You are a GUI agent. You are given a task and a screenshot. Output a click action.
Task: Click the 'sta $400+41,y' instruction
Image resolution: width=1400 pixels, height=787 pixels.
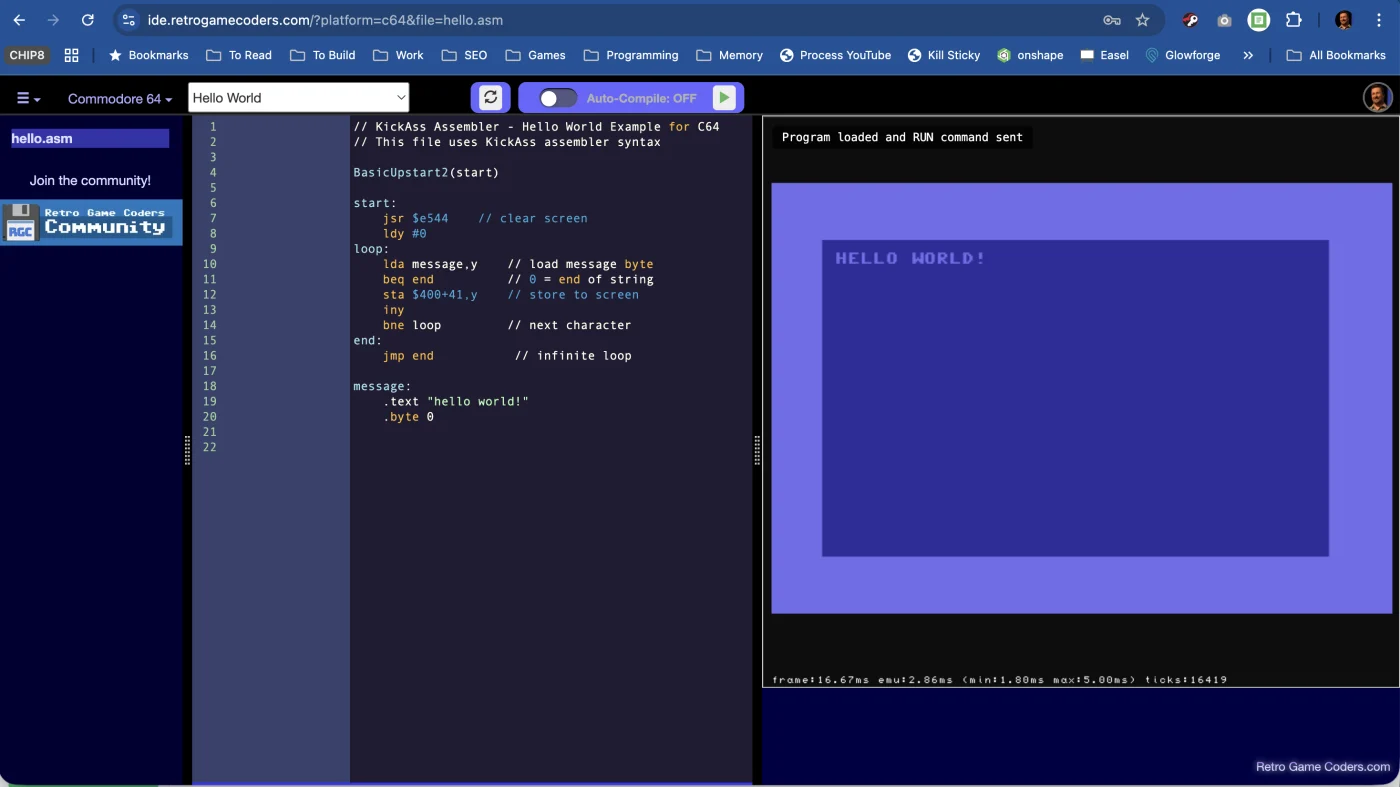click(x=430, y=294)
